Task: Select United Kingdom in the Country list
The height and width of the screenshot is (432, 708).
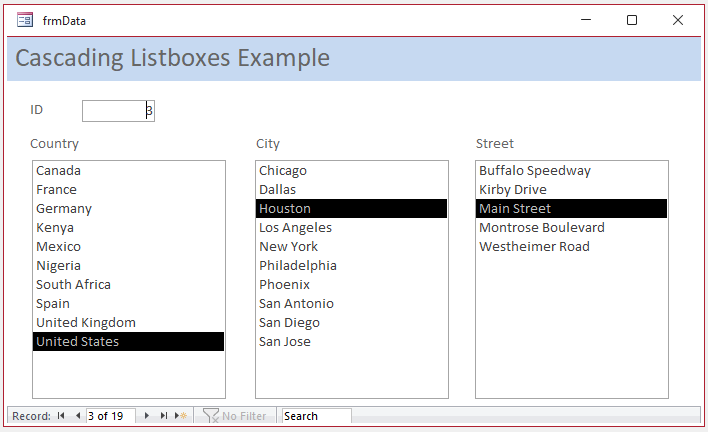Action: coord(128,322)
